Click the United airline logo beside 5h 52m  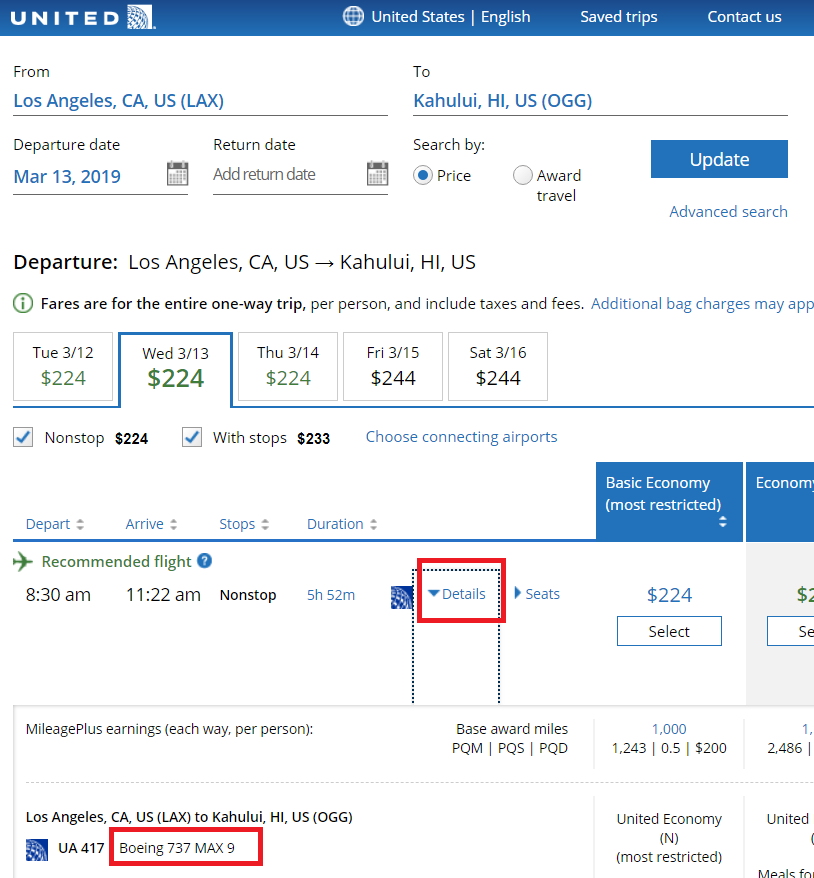tap(402, 597)
